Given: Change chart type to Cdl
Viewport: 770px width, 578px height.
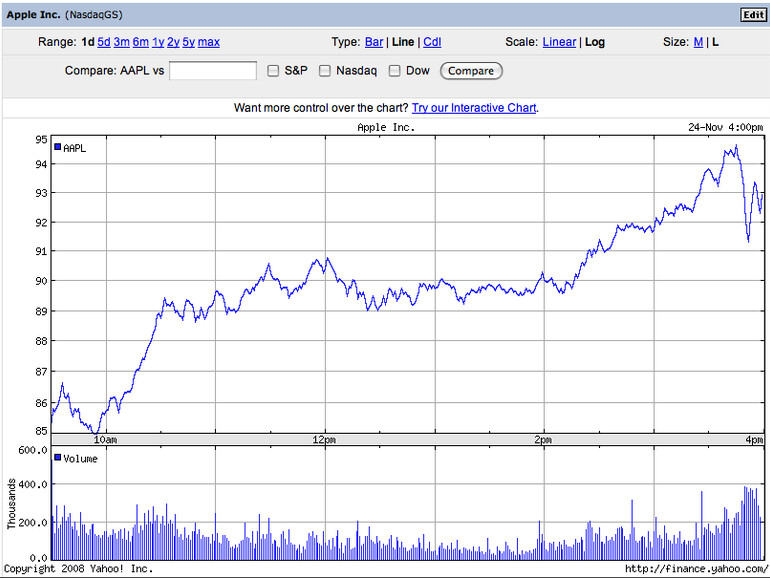Looking at the screenshot, I should pyautogui.click(x=432, y=42).
